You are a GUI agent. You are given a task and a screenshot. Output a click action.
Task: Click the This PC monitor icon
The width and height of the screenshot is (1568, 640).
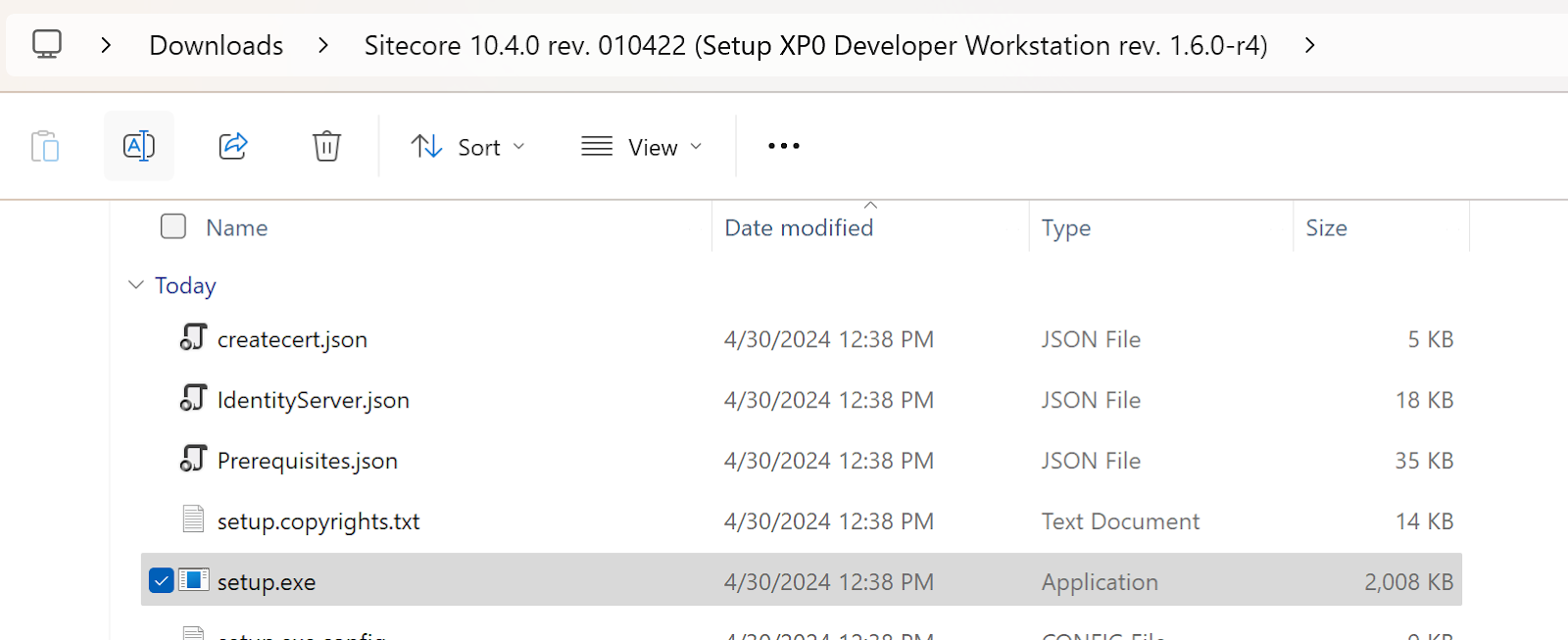pos(47,44)
